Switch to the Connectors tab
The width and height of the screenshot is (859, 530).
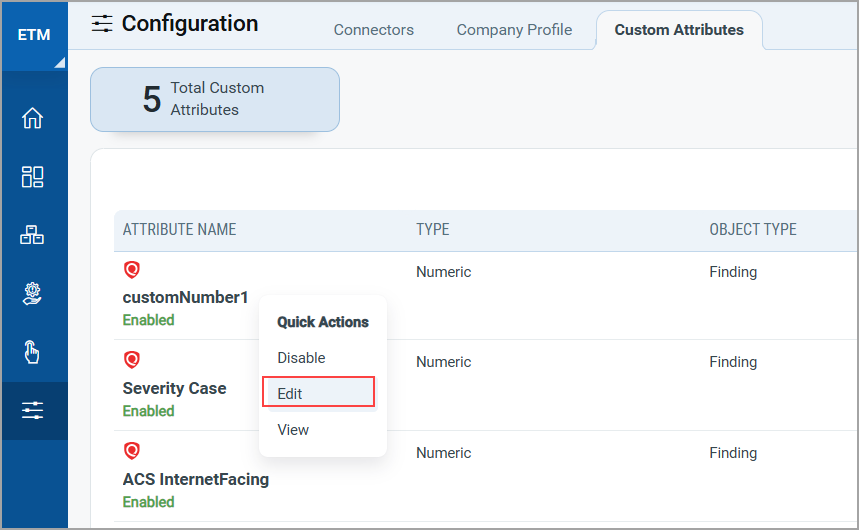374,30
